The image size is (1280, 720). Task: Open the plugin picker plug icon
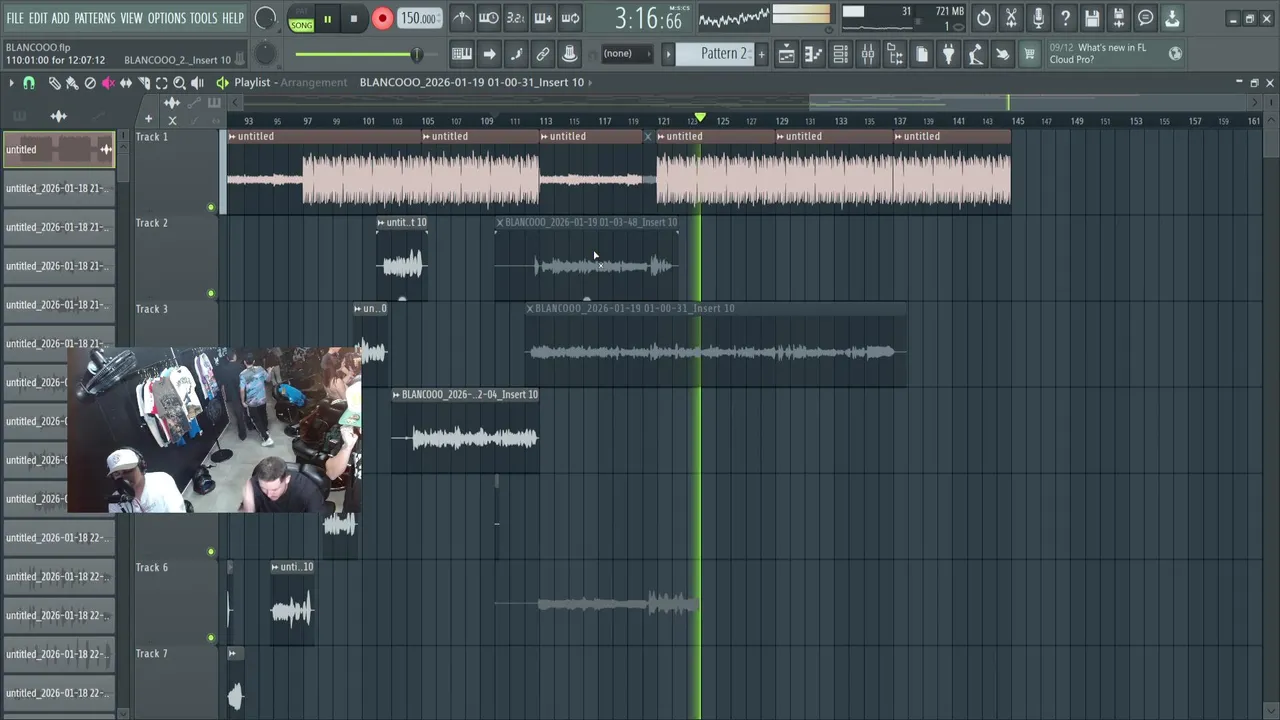[948, 54]
